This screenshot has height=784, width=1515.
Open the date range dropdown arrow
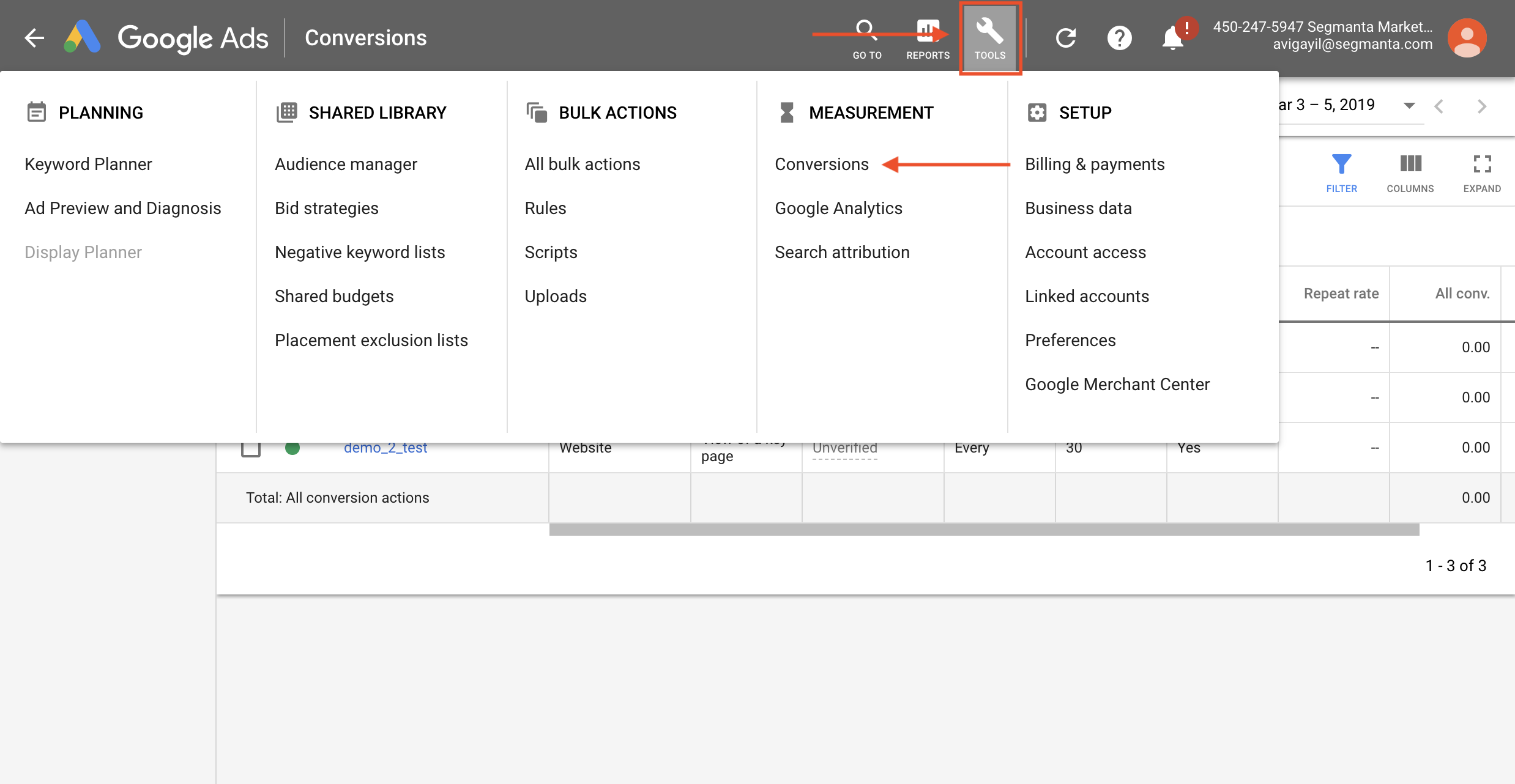point(1409,106)
